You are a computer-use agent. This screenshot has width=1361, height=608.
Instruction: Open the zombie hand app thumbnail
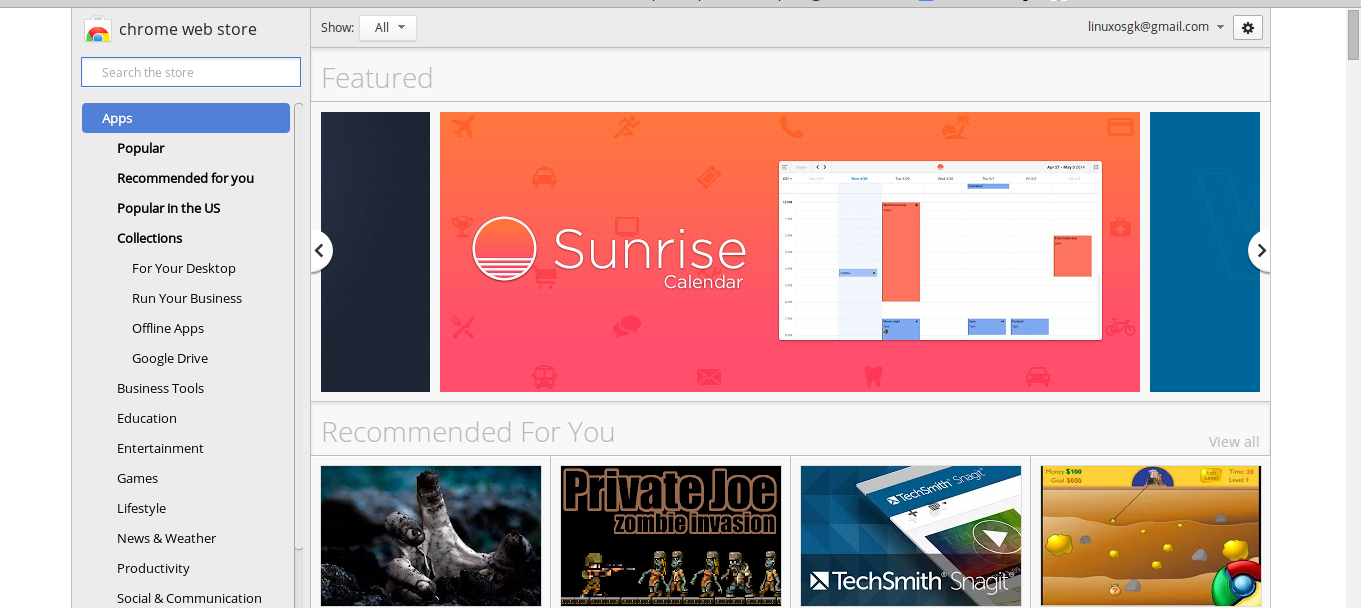tap(431, 536)
